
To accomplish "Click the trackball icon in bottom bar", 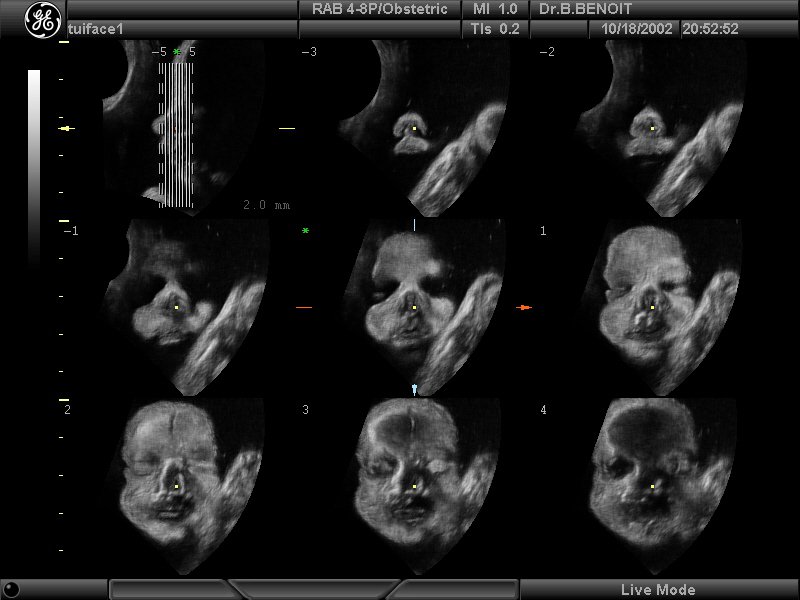I will click(11, 589).
